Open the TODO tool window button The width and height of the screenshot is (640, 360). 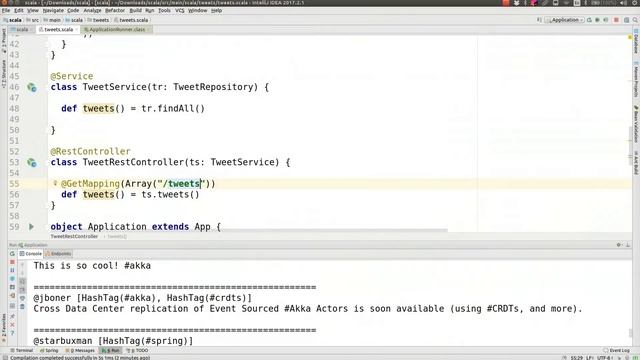138,351
